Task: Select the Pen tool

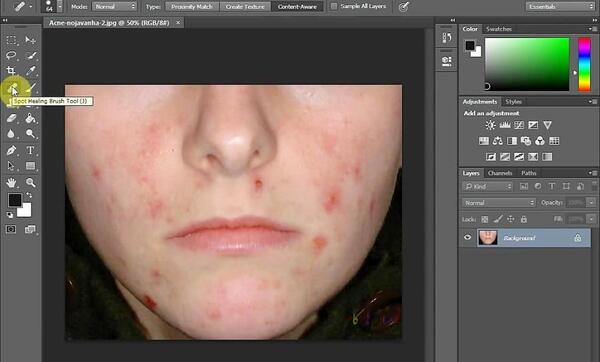Action: 11,150
